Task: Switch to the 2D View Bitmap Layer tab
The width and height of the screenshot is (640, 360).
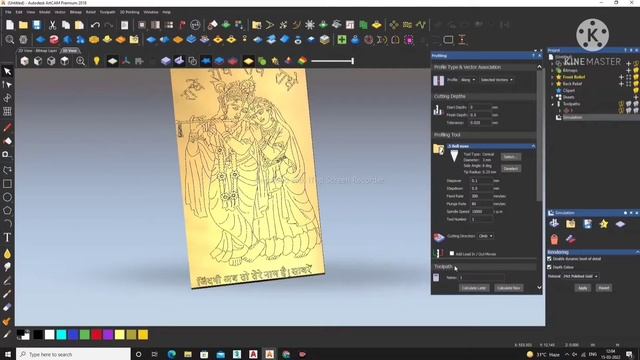Action: pyautogui.click(x=38, y=51)
